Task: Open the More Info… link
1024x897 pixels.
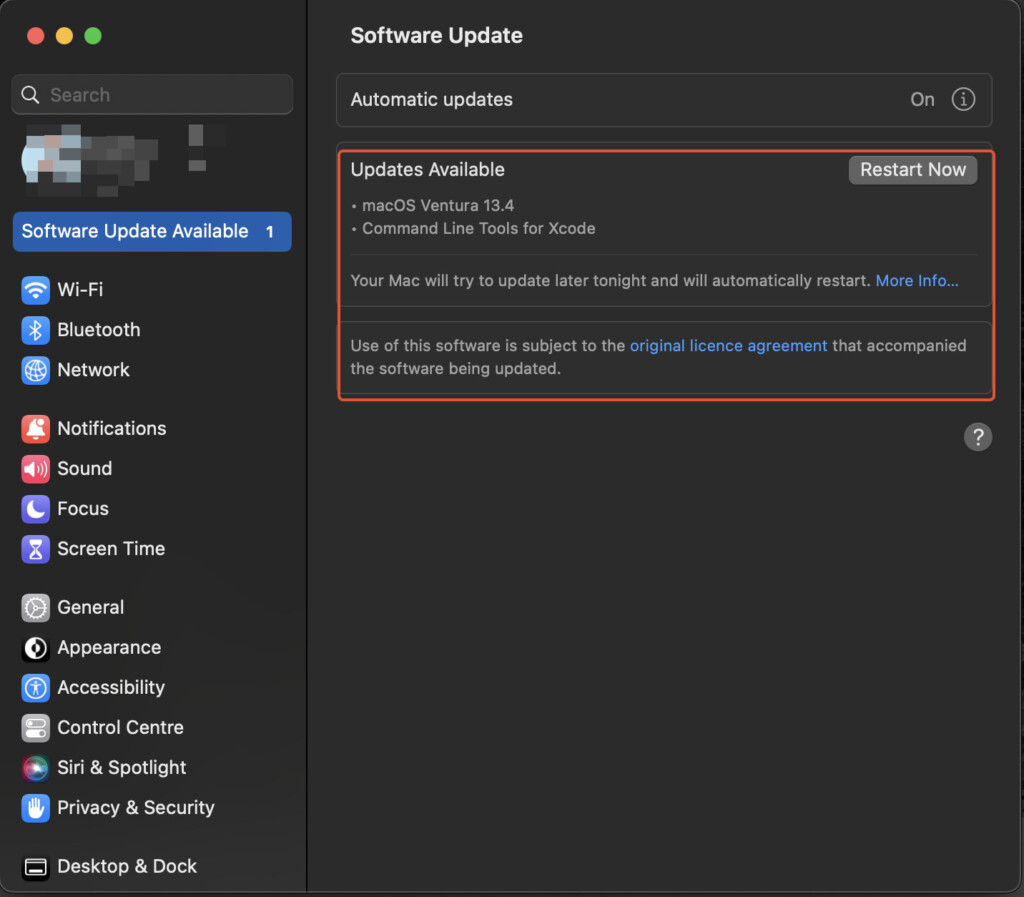Action: 916,281
